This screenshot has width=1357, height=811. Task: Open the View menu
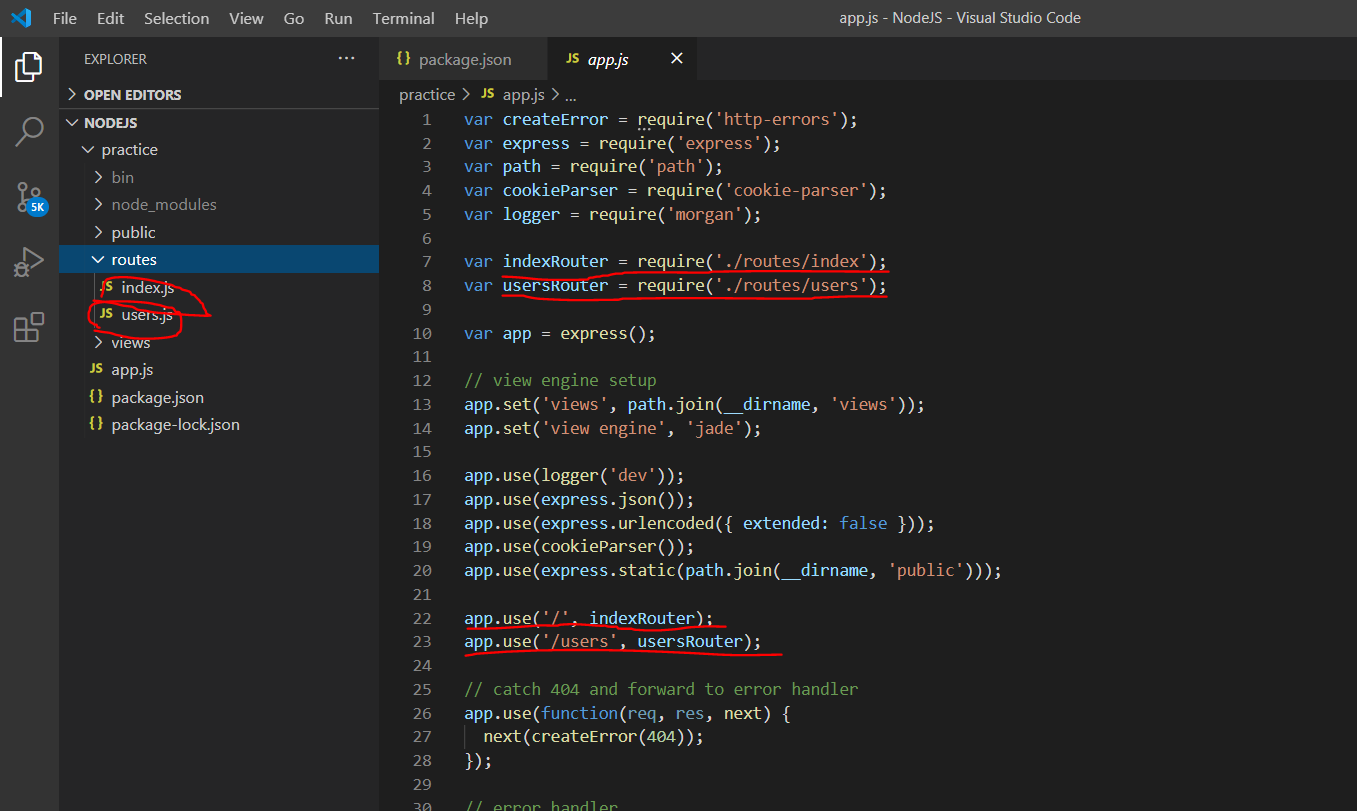[x=246, y=18]
